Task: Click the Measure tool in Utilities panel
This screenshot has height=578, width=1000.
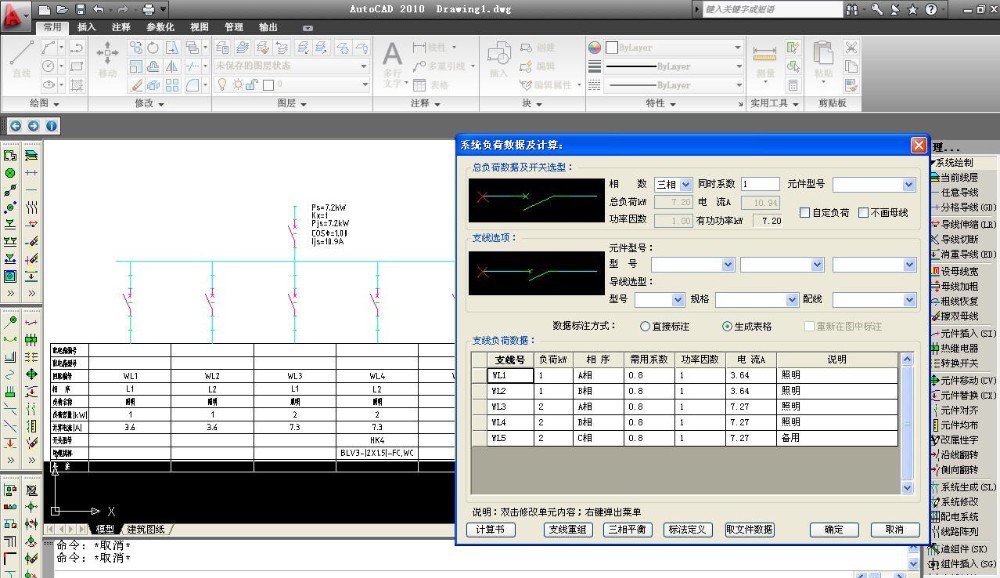Action: [x=764, y=61]
